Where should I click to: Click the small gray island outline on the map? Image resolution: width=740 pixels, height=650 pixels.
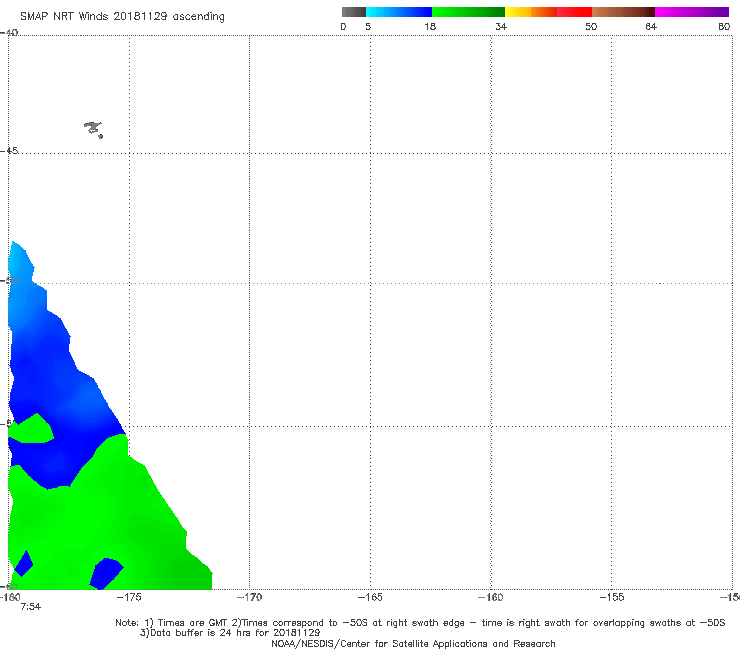(93, 129)
